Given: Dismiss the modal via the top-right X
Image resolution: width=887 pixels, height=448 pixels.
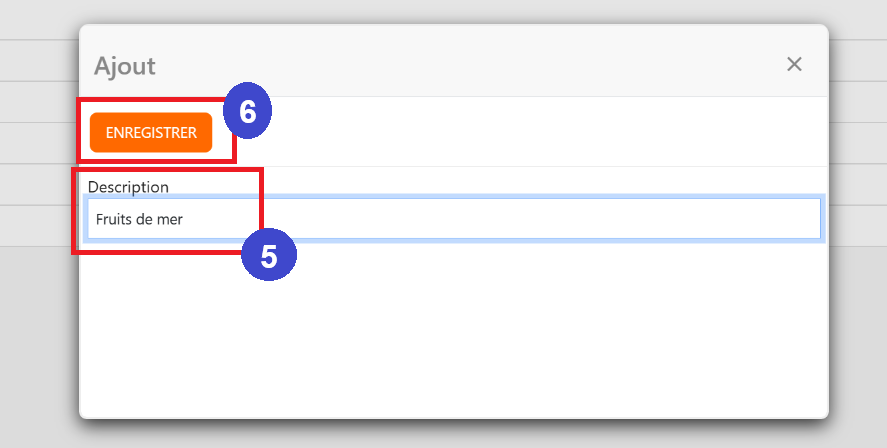Looking at the screenshot, I should click(794, 64).
